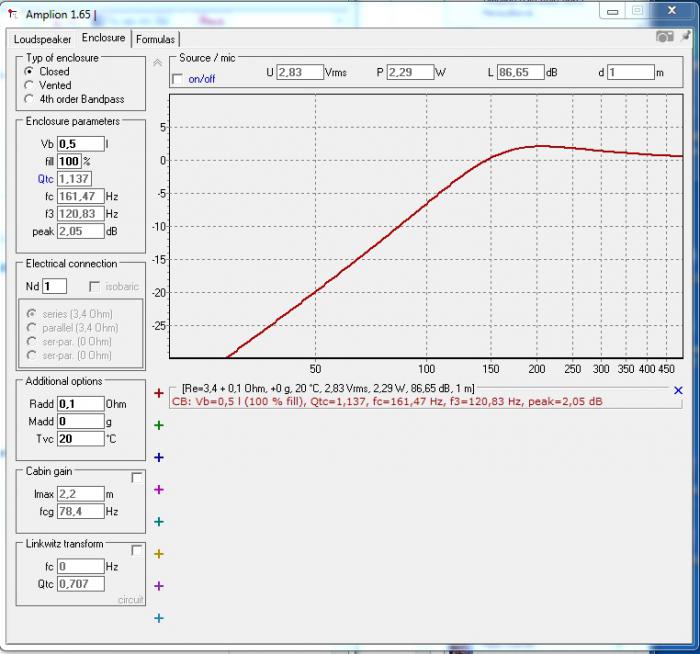The height and width of the screenshot is (654, 700).
Task: Collapse panel with double chevron arrow
Action: [x=157, y=62]
